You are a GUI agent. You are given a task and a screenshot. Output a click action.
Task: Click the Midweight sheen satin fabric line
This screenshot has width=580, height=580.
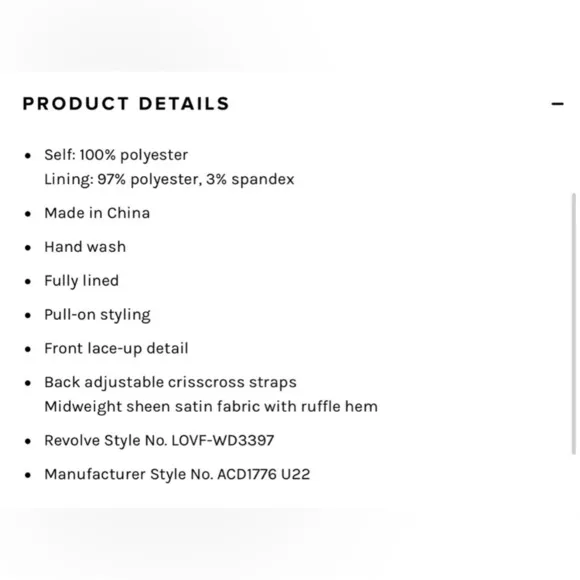[211, 407]
